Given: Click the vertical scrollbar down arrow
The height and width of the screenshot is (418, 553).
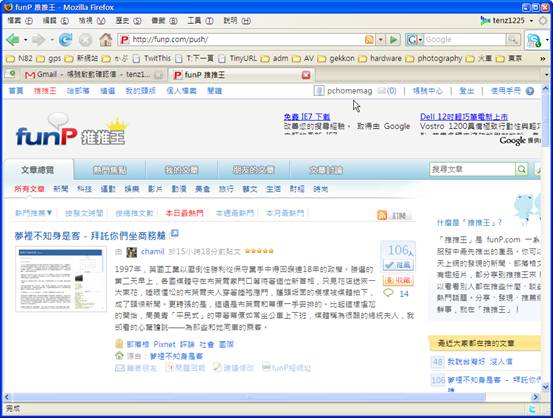Looking at the screenshot, I should [x=545, y=387].
